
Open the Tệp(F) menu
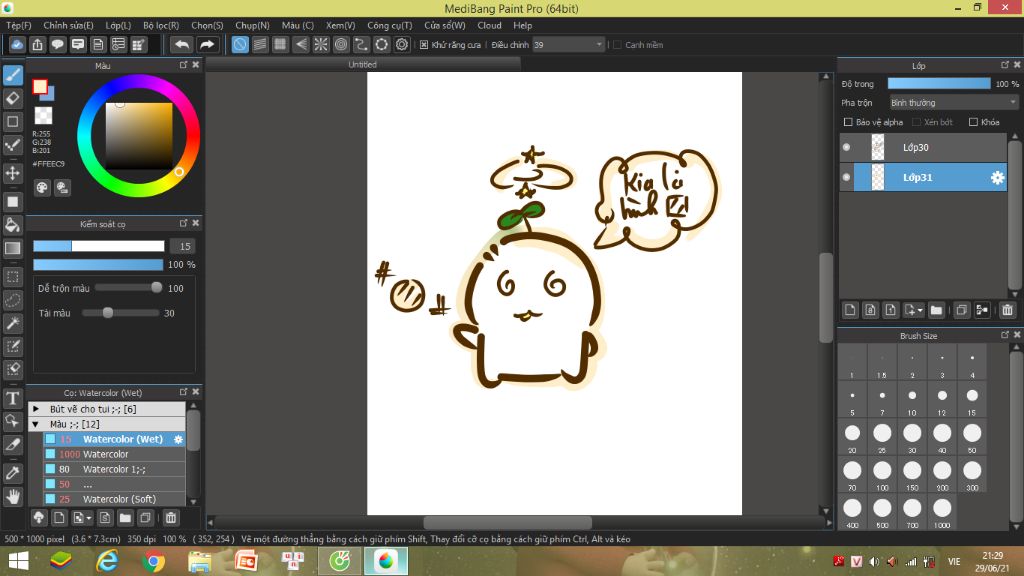coord(19,25)
